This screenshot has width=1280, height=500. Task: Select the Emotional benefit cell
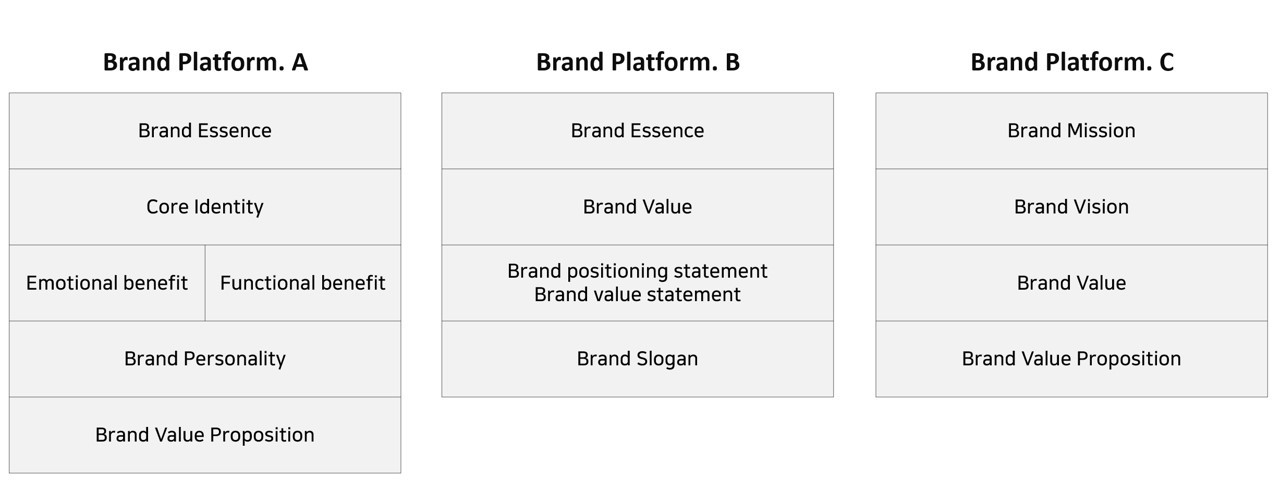click(107, 283)
